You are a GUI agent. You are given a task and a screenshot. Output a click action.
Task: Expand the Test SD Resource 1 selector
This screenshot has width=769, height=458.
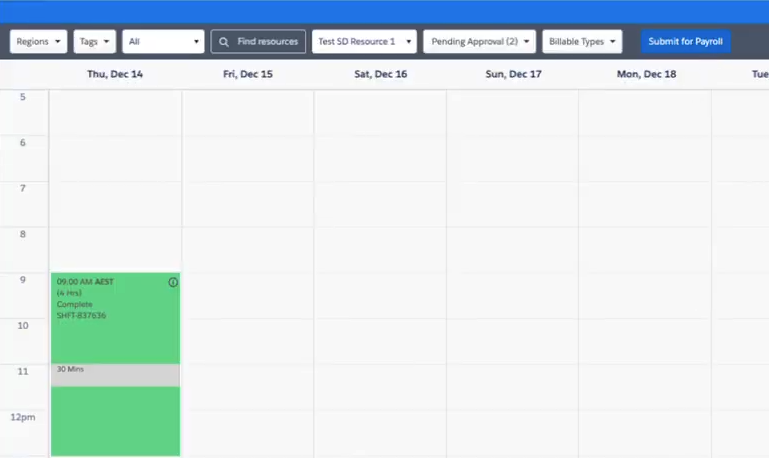pyautogui.click(x=363, y=42)
